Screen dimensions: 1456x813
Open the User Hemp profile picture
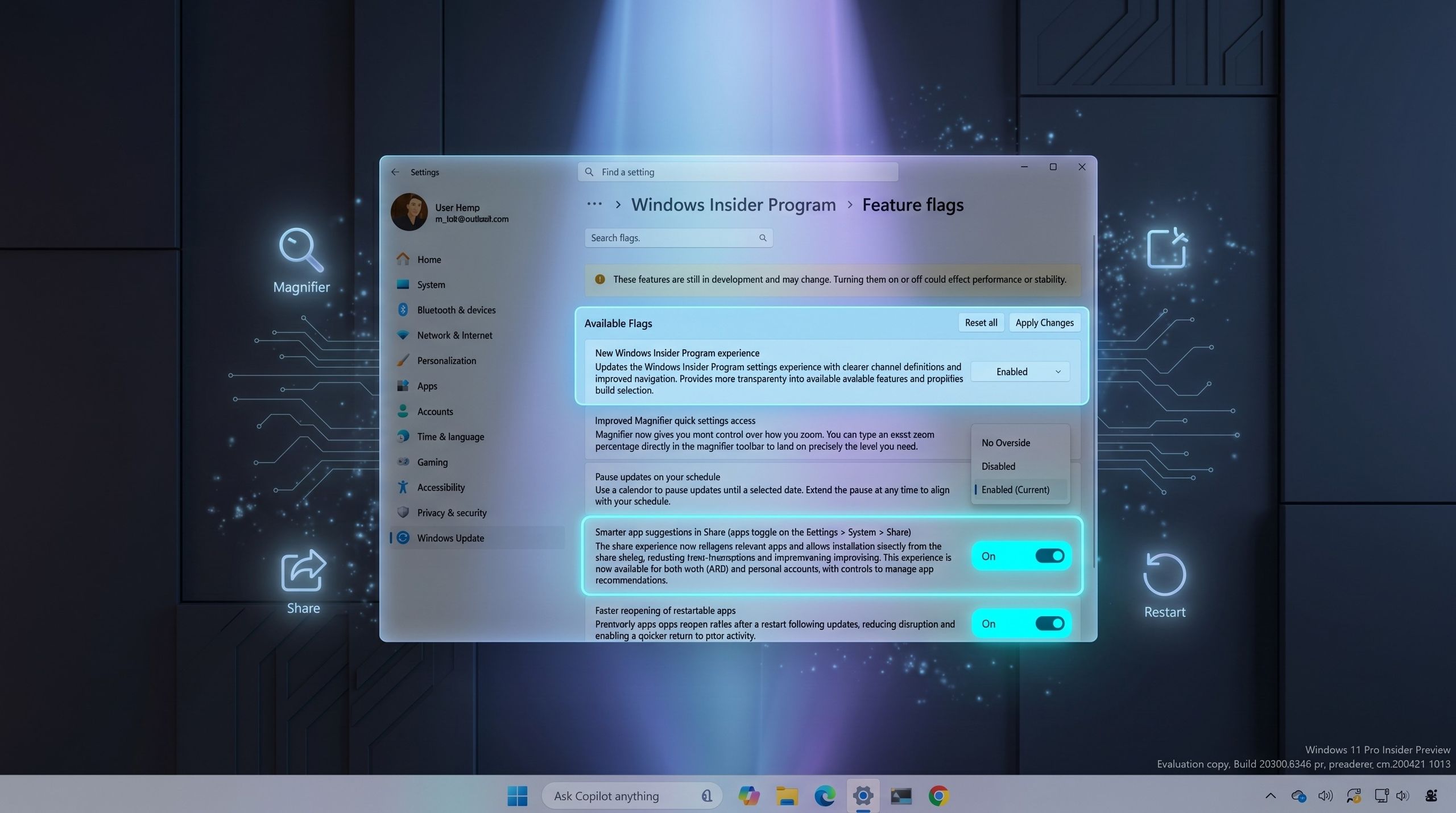(409, 212)
